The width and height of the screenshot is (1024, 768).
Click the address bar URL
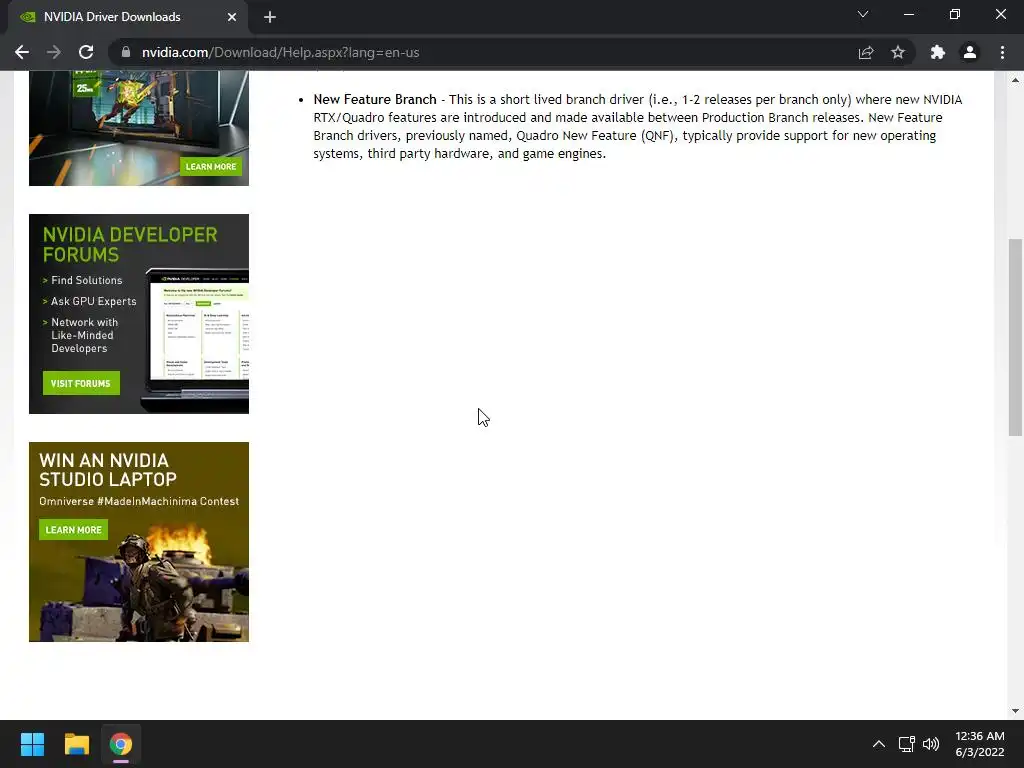pos(281,52)
